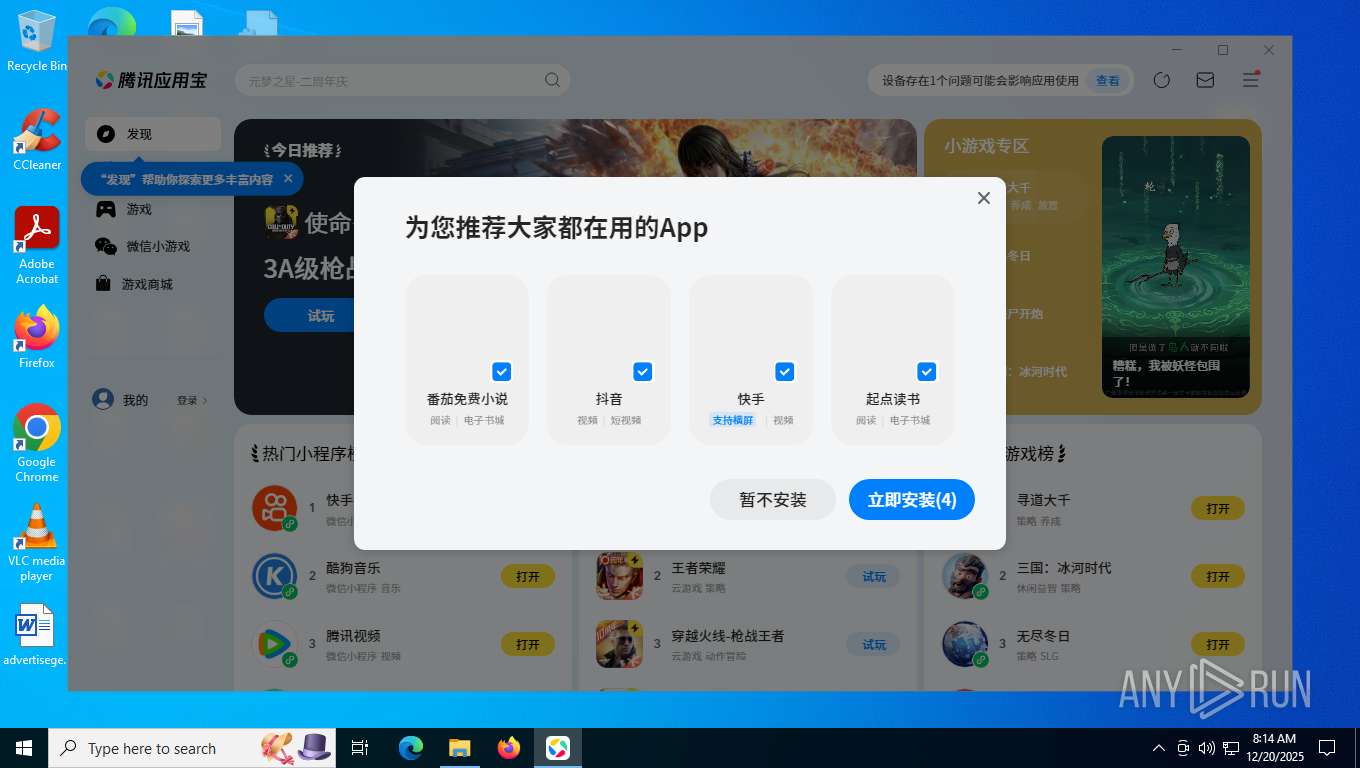
Task: Click the 快手 mini program icon
Action: coord(274,508)
